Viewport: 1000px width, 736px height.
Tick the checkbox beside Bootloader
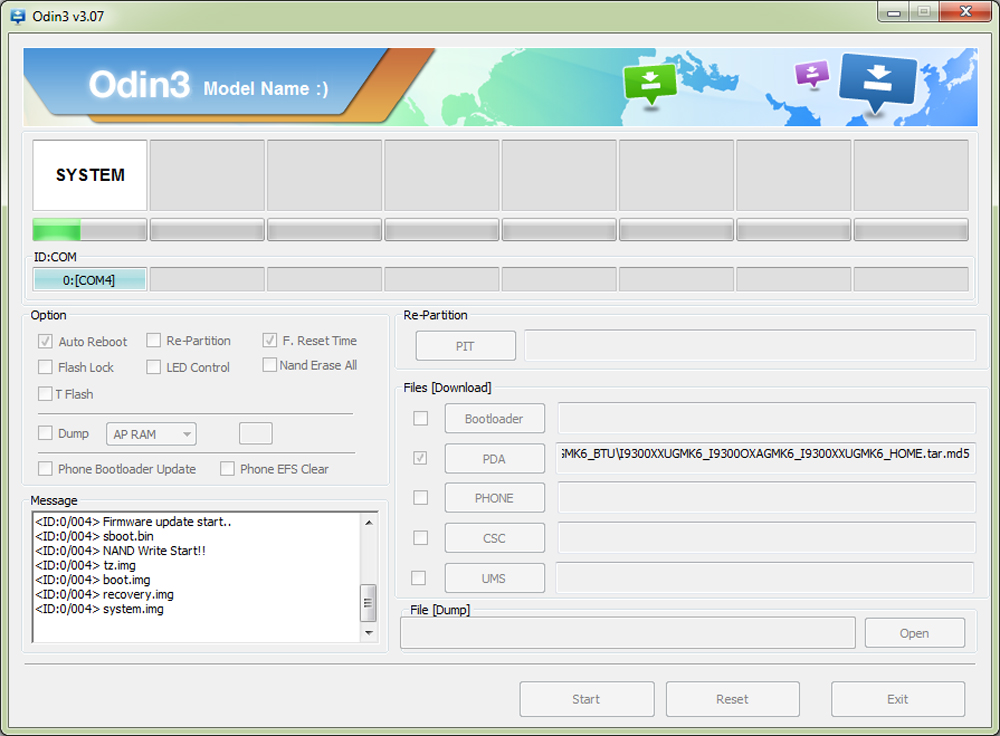(420, 418)
